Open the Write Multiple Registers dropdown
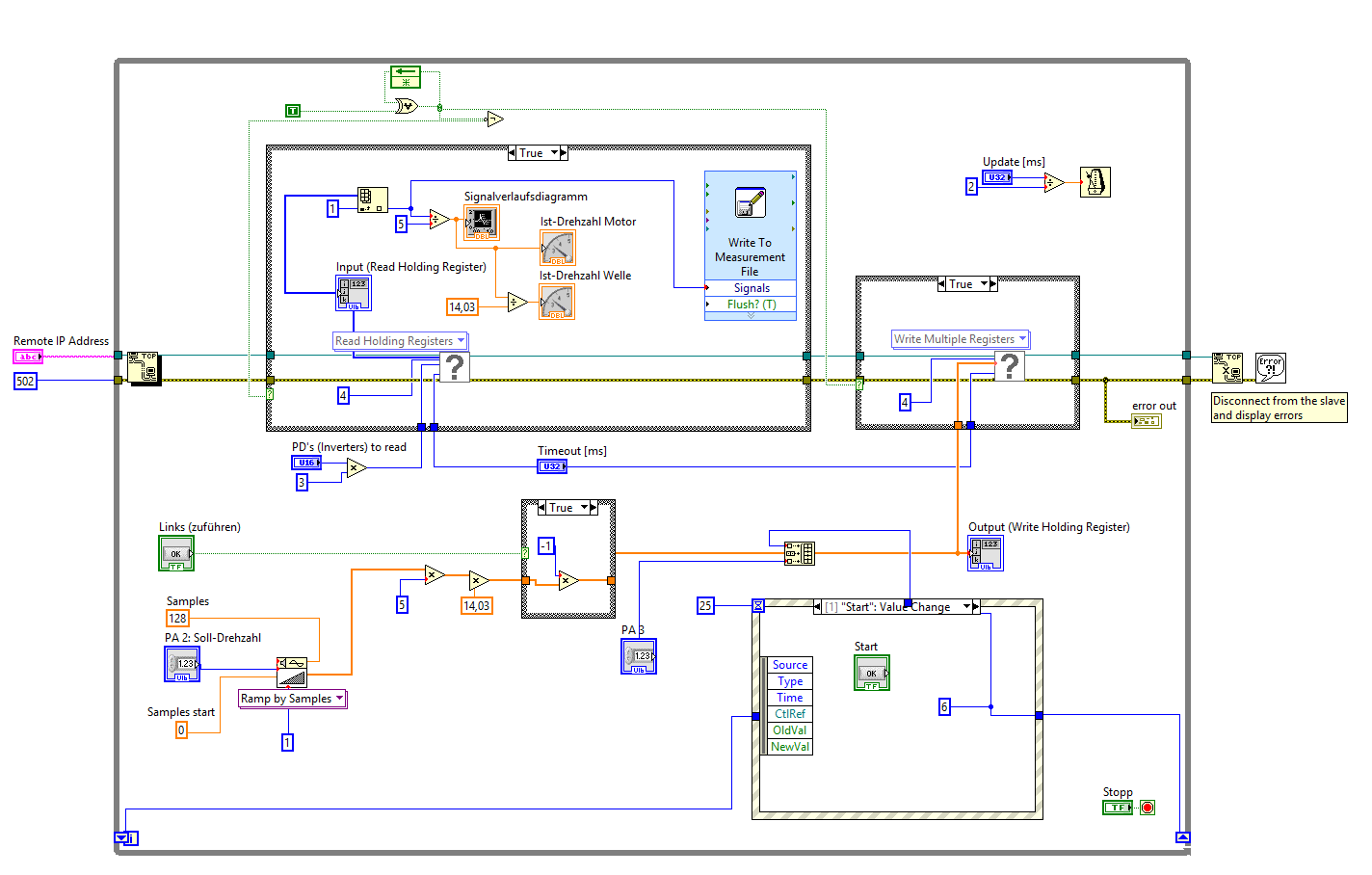 (961, 339)
